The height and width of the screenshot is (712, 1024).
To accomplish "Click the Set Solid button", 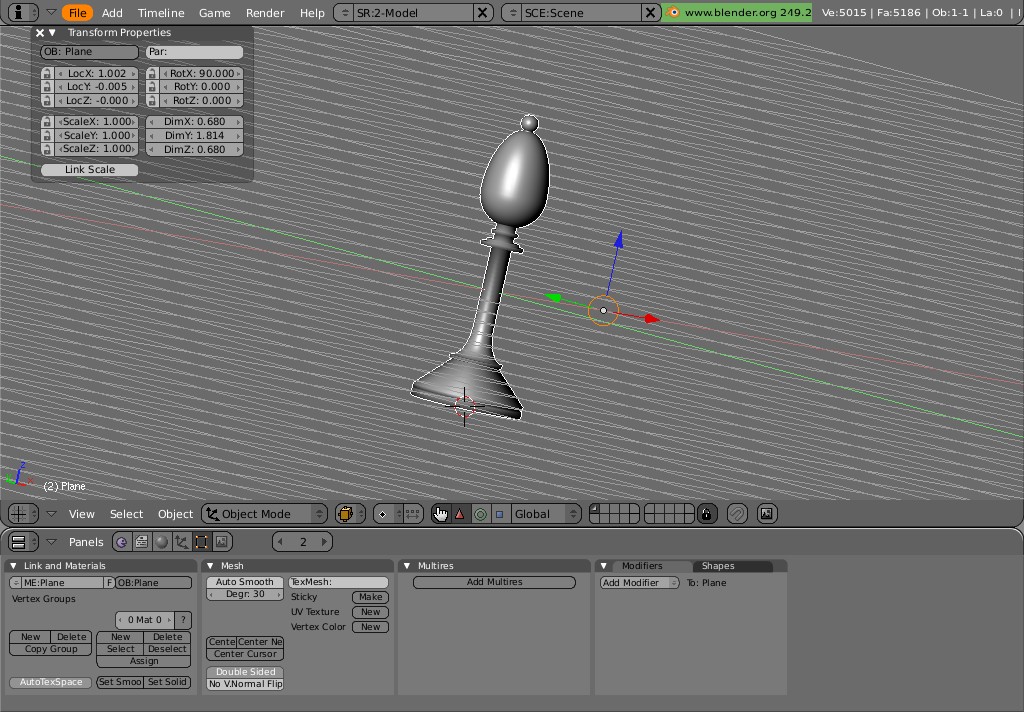I will (167, 682).
